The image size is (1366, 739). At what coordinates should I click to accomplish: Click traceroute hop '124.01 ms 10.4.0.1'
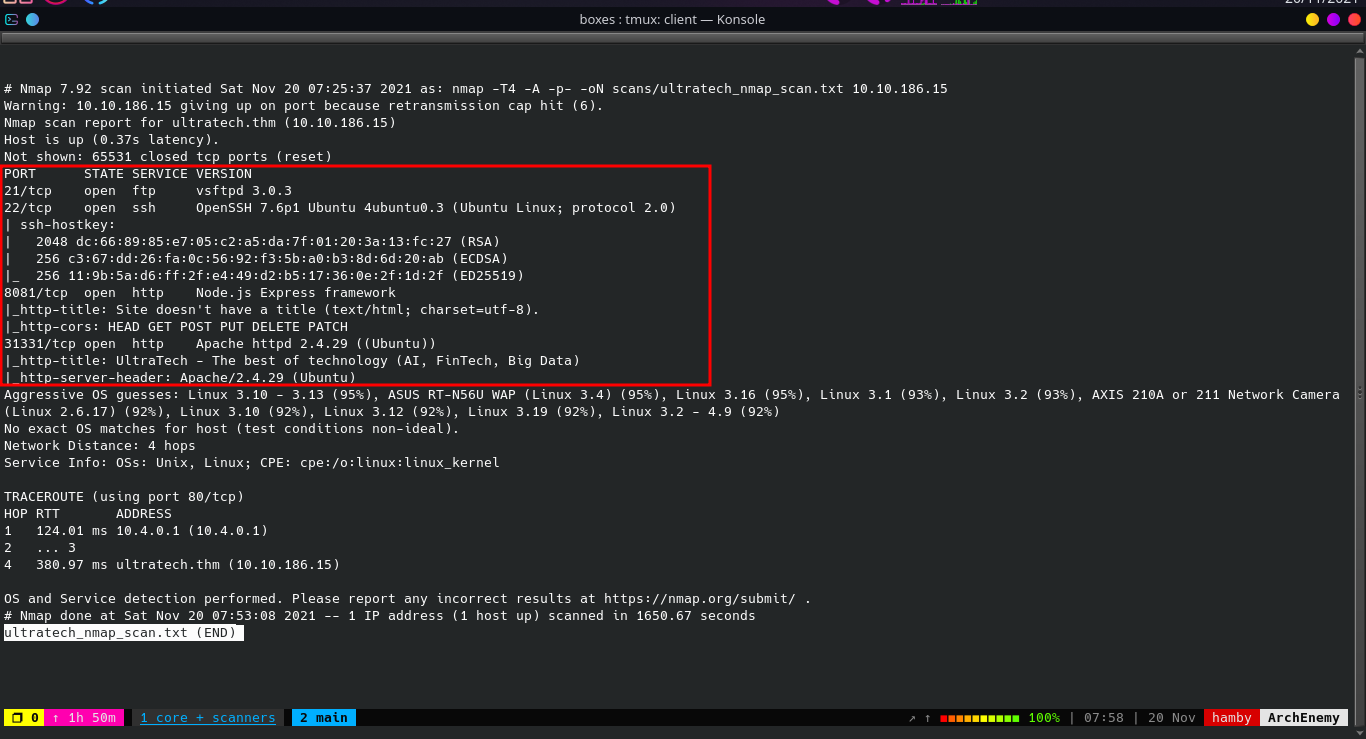point(136,530)
